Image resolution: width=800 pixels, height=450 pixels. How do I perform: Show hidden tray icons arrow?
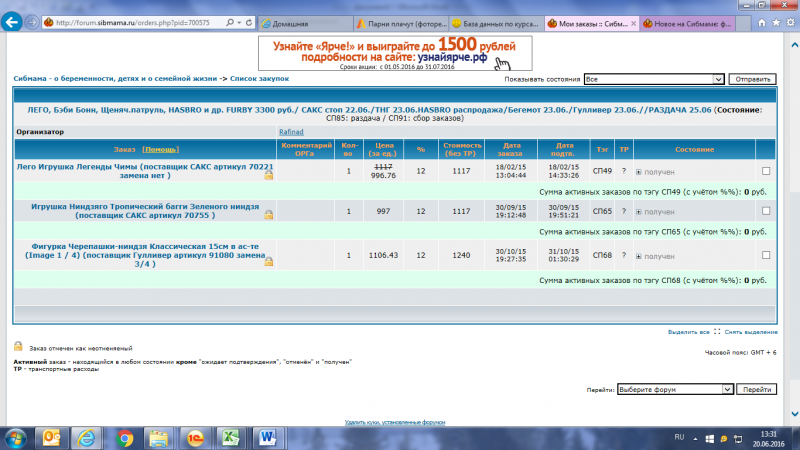click(695, 439)
